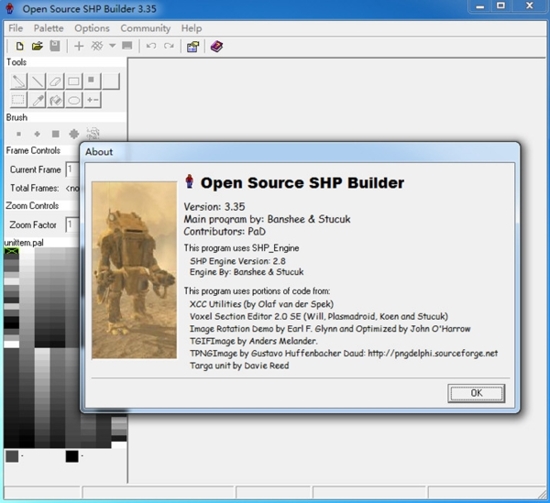Screen dimensions: 550x503
Task: Select the Flood Fill bucket tool
Action: point(55,100)
